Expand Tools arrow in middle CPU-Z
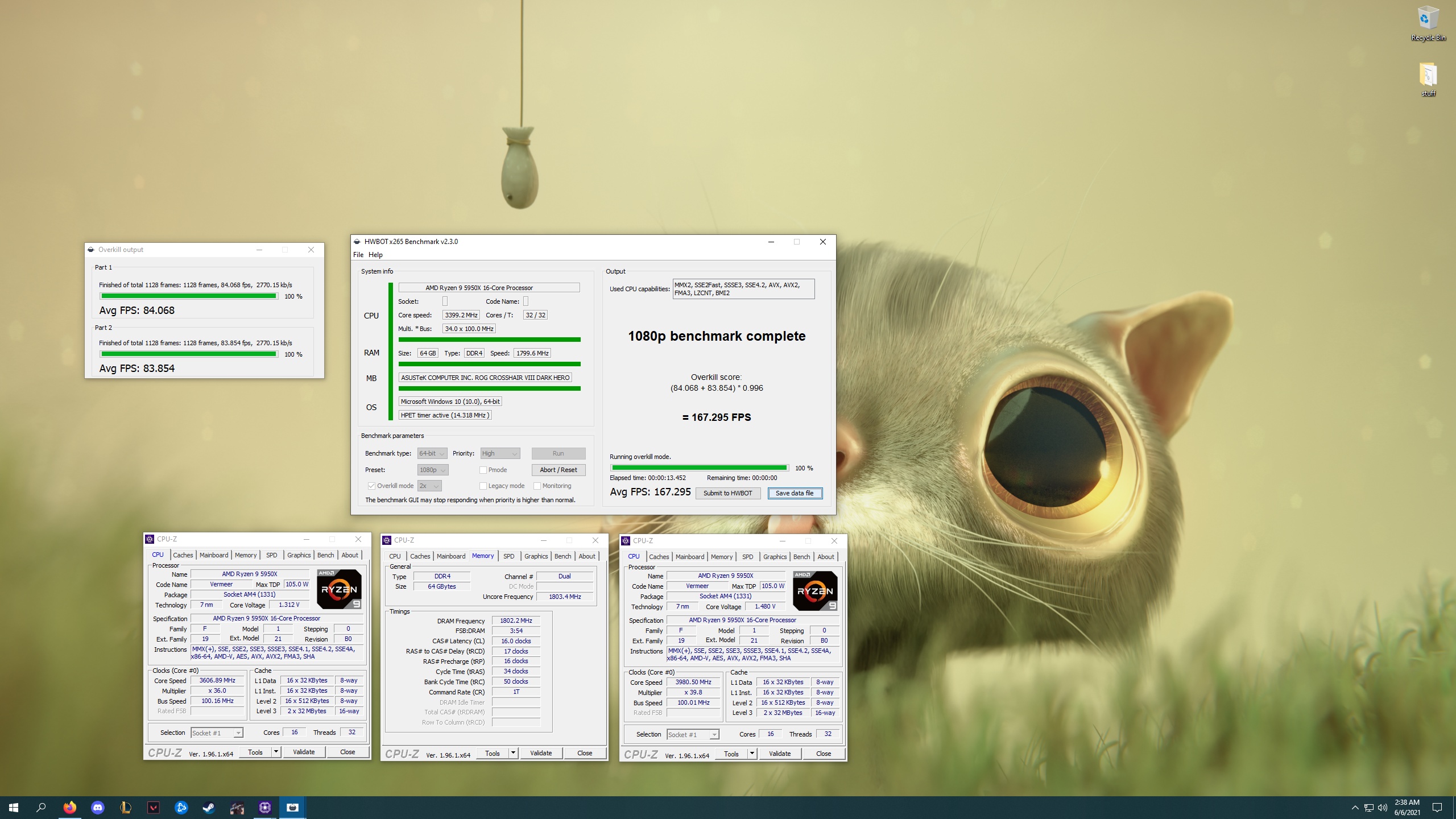 (x=513, y=753)
